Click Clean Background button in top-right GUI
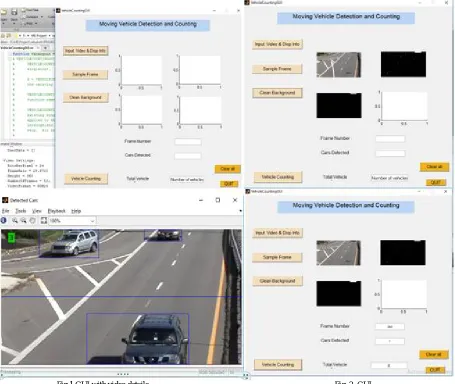Image resolution: width=455 pixels, height=384 pixels. click(x=277, y=93)
